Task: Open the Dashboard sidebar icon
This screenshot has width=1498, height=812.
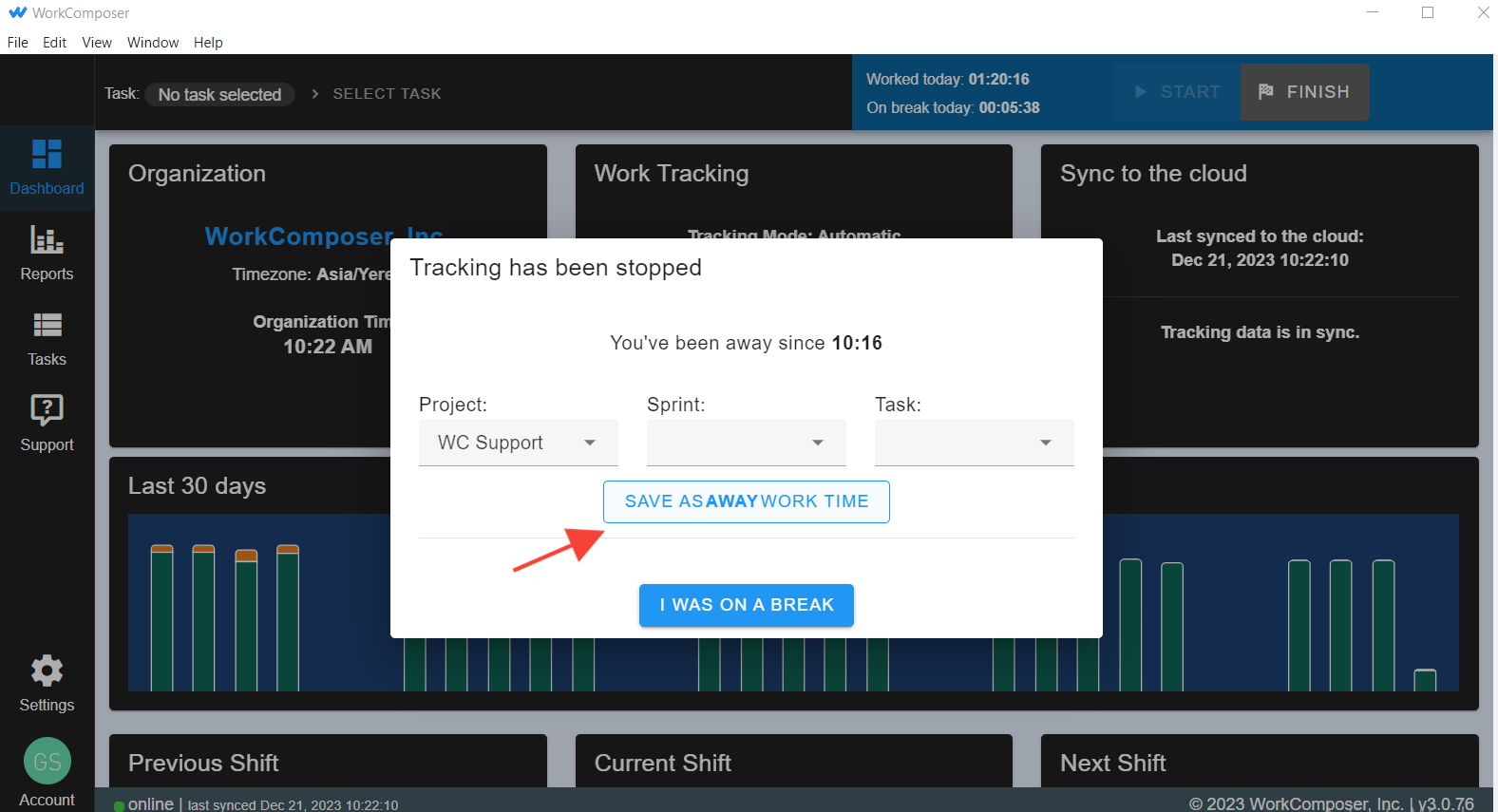Action: point(47,155)
